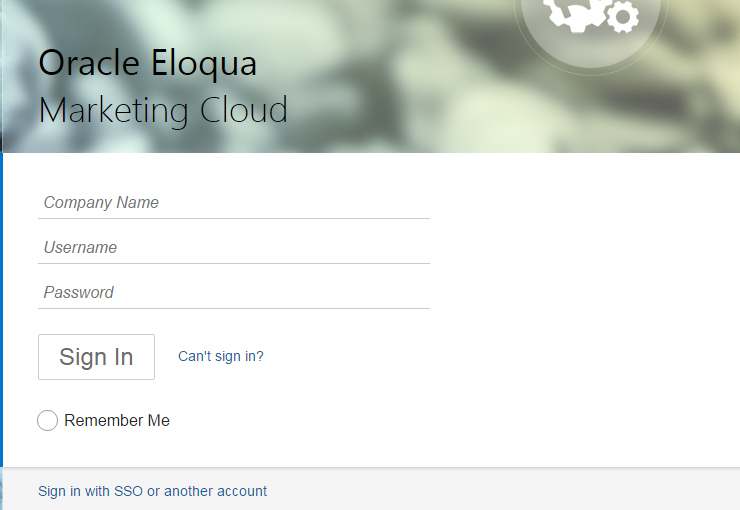Select the Password input field
The height and width of the screenshot is (510, 740).
(x=234, y=293)
